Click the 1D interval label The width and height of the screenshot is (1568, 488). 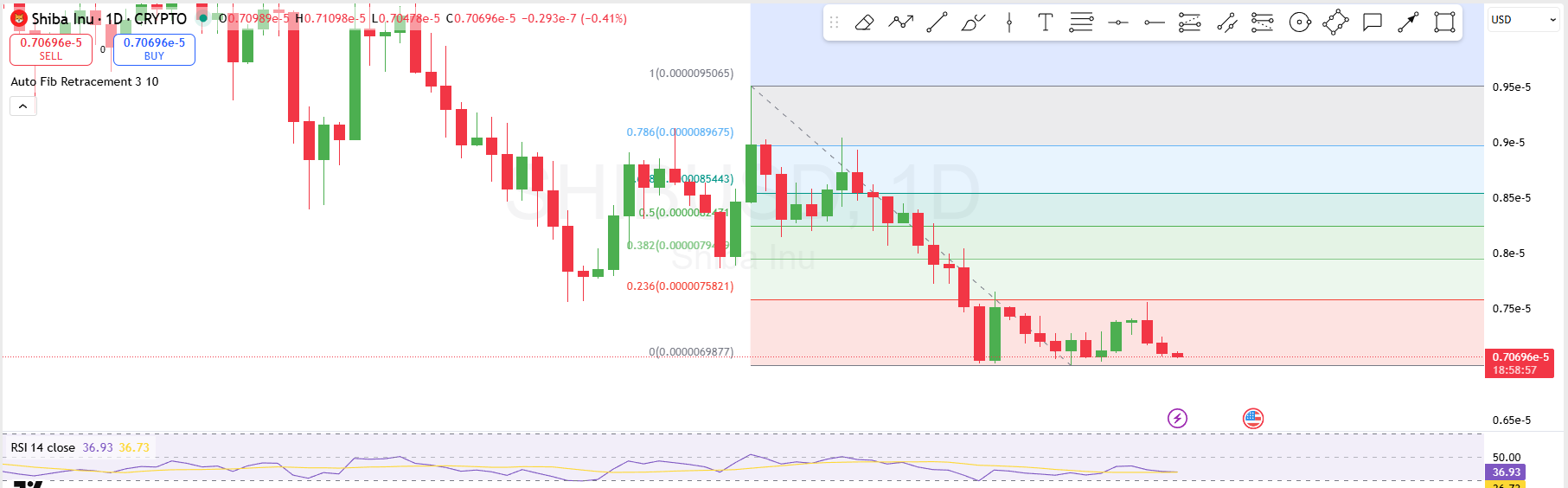click(114, 19)
